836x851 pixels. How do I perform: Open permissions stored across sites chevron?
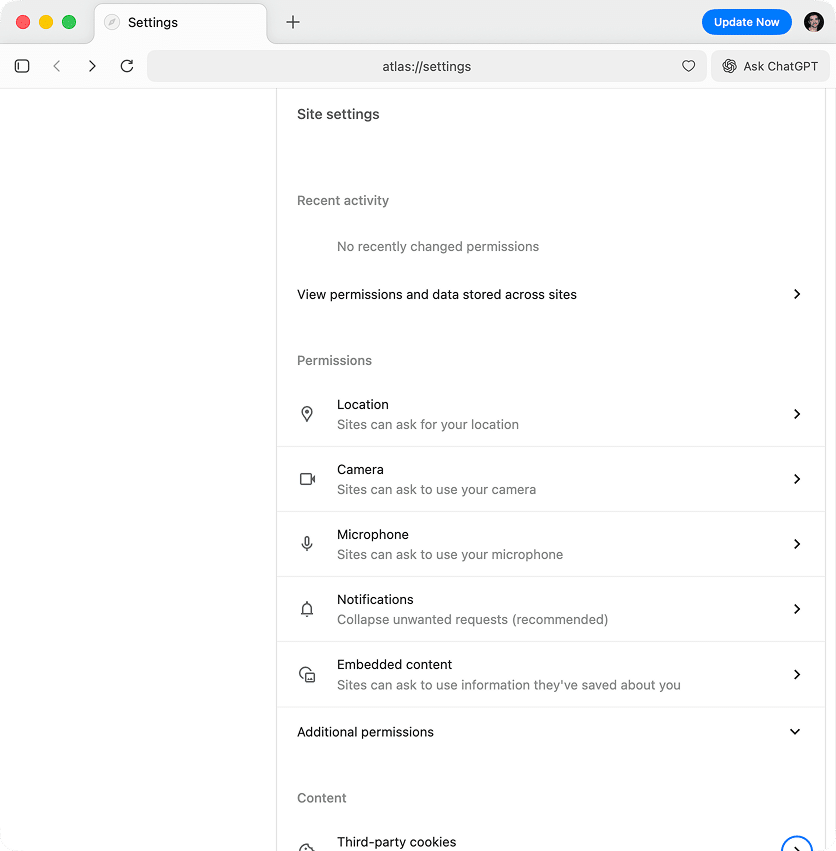click(797, 294)
